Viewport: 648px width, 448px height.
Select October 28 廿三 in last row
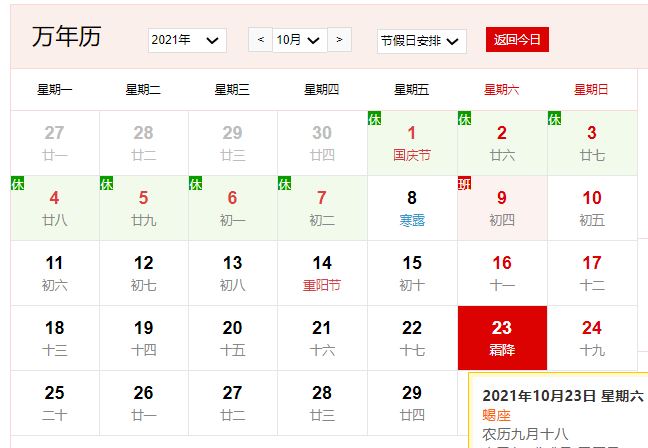322,403
